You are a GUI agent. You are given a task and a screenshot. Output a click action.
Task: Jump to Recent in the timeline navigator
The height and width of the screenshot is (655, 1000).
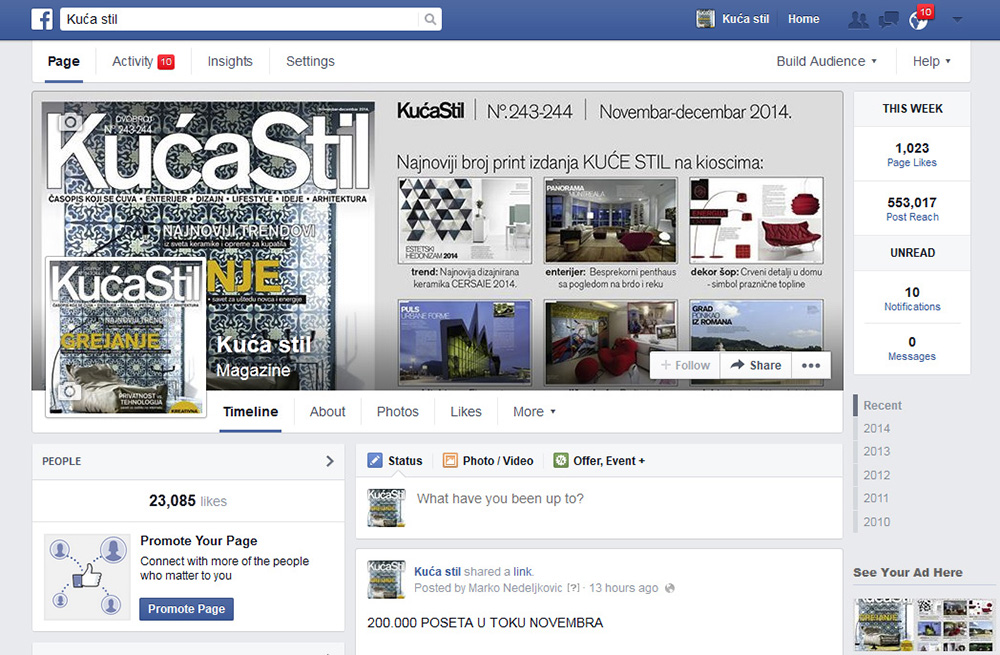click(x=882, y=406)
